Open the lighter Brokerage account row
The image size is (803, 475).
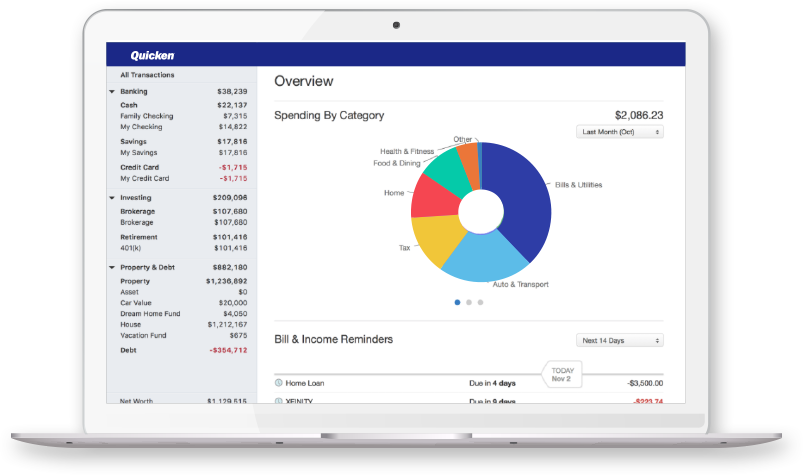pyautogui.click(x=183, y=222)
